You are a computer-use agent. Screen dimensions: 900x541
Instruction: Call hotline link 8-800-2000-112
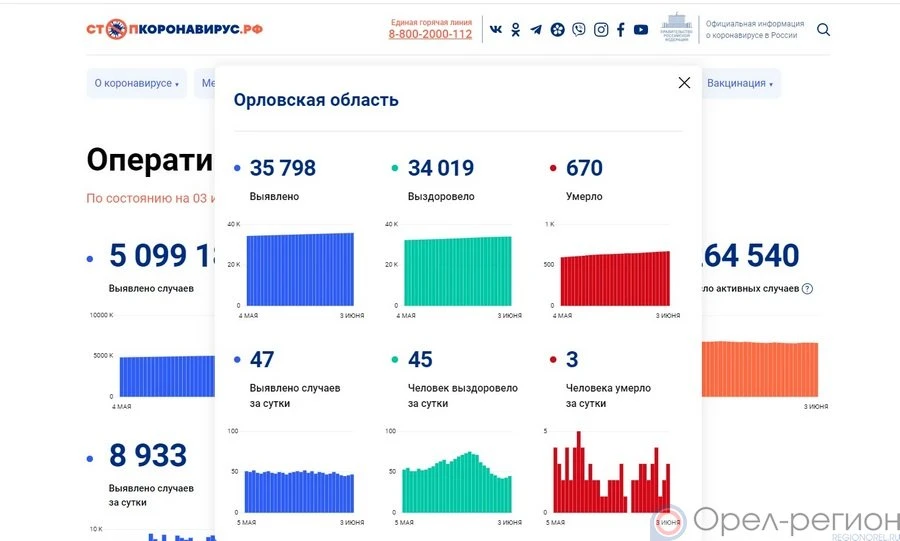tap(430, 34)
